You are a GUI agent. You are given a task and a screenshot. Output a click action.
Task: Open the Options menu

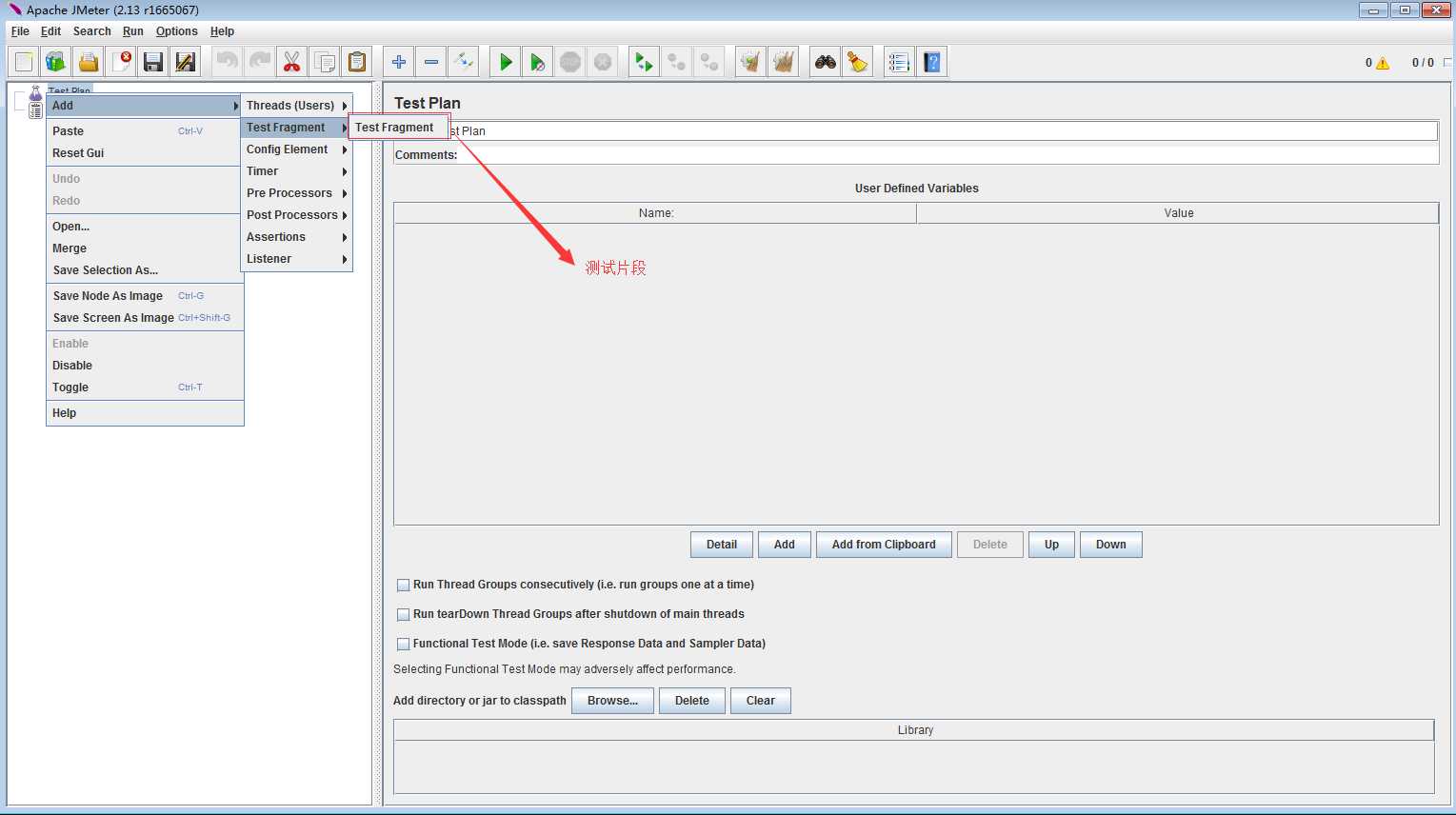[177, 31]
